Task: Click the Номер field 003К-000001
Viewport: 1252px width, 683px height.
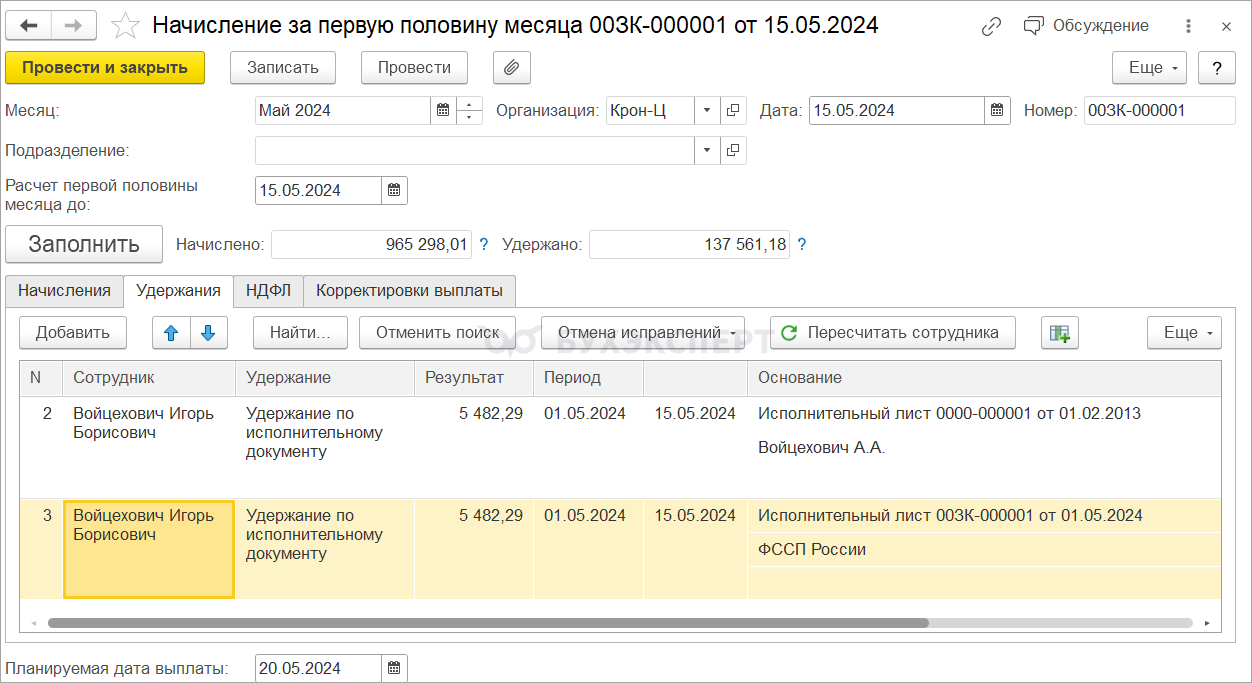Action: pyautogui.click(x=1159, y=110)
